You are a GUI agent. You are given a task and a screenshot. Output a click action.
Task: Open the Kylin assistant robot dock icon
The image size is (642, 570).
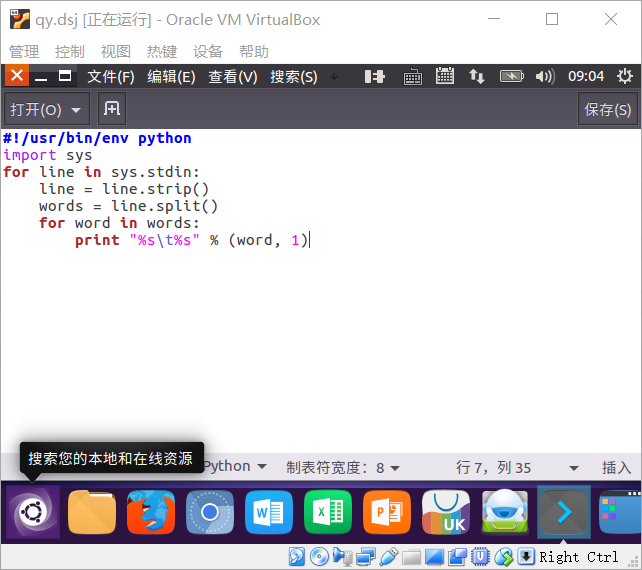[505, 512]
